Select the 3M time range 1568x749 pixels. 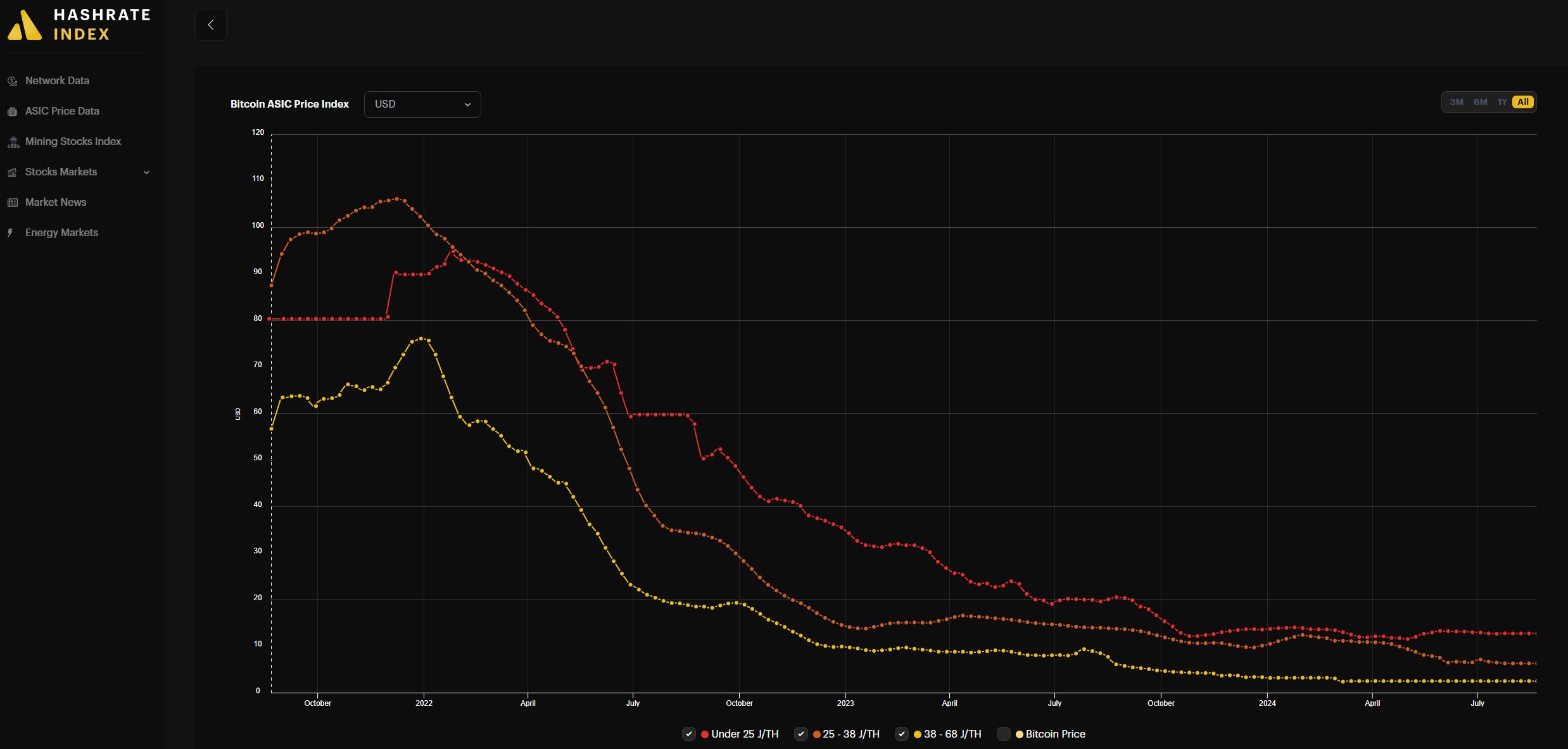(x=1457, y=102)
